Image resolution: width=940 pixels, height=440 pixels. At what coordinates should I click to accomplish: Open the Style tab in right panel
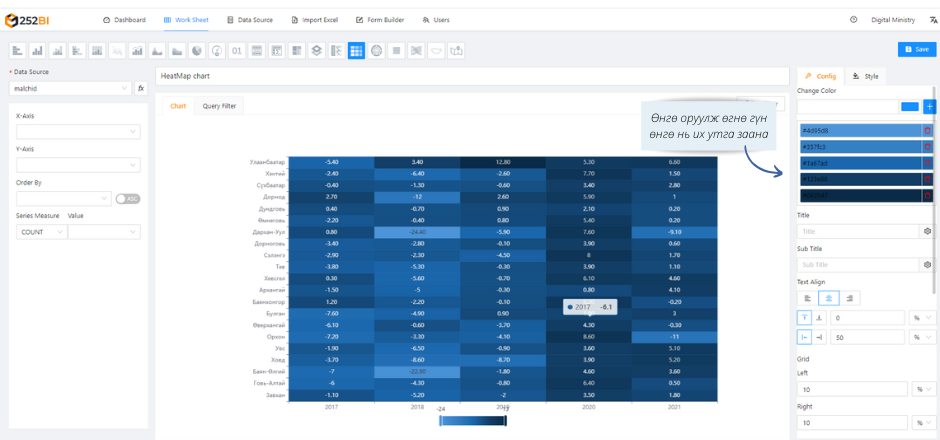pos(866,76)
